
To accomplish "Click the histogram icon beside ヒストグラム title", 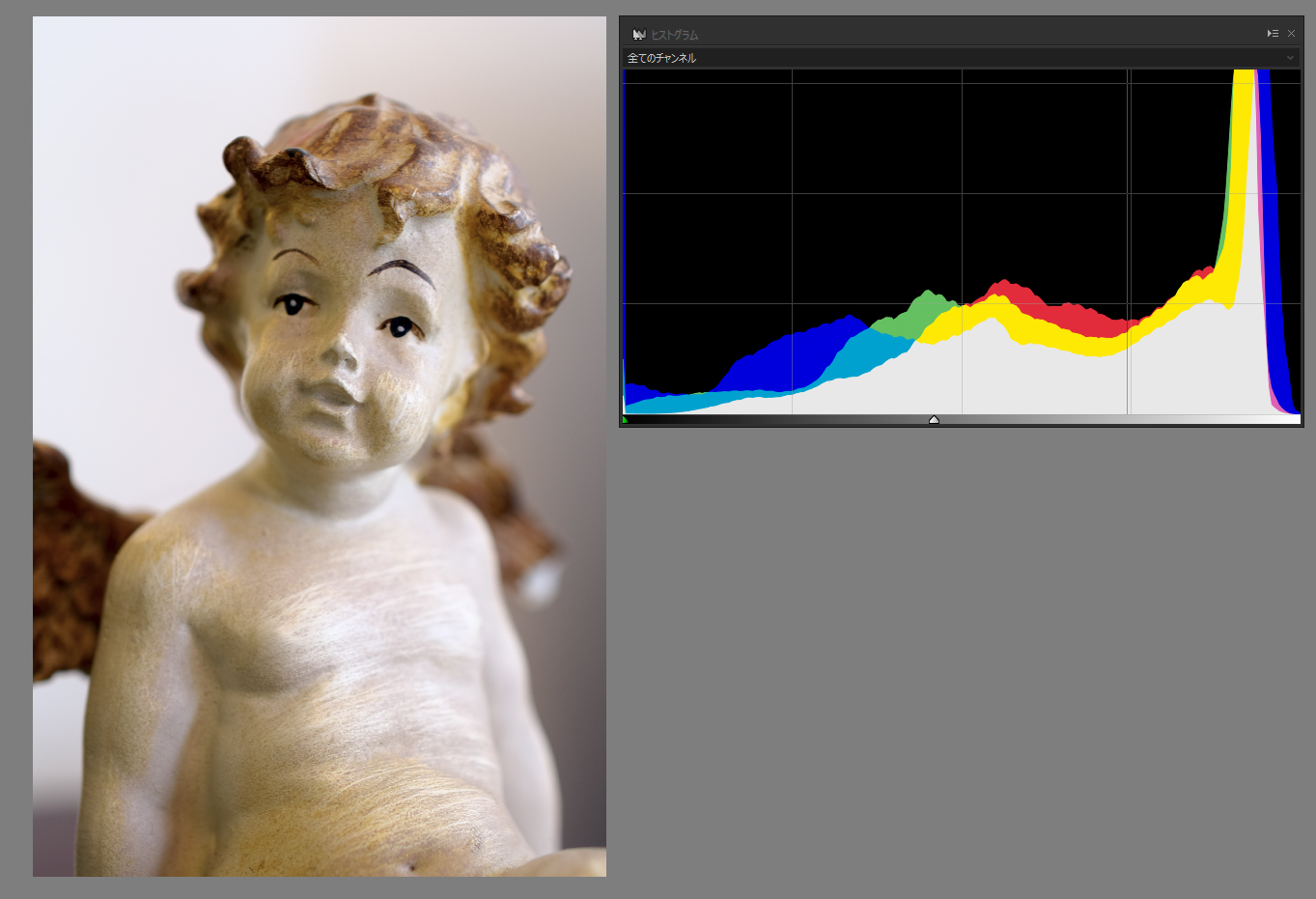I will coord(638,35).
